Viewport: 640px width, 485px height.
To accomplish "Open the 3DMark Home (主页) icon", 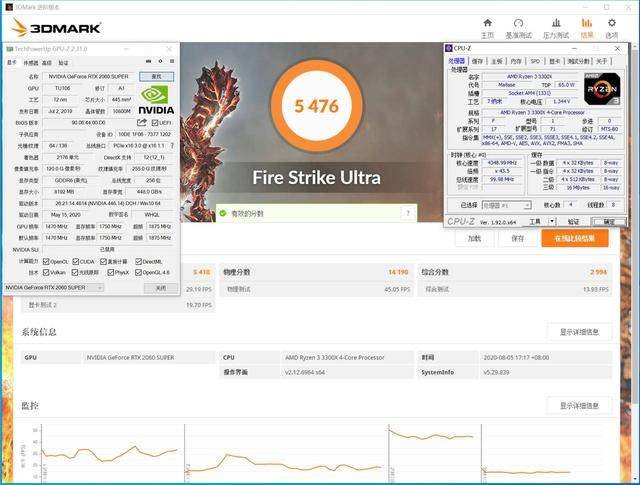I will 487,22.
